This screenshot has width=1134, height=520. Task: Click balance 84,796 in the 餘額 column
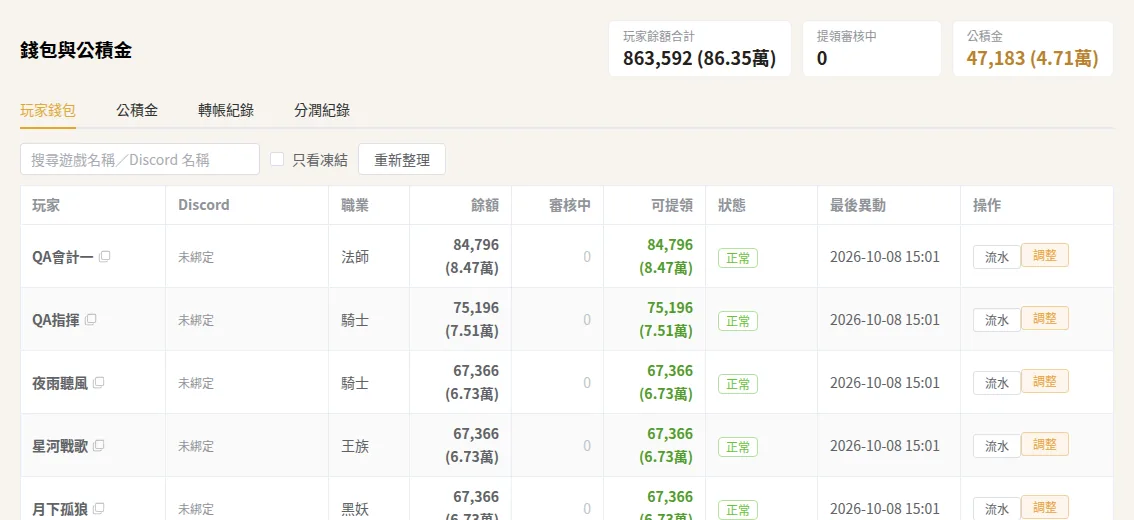[x=476, y=244]
